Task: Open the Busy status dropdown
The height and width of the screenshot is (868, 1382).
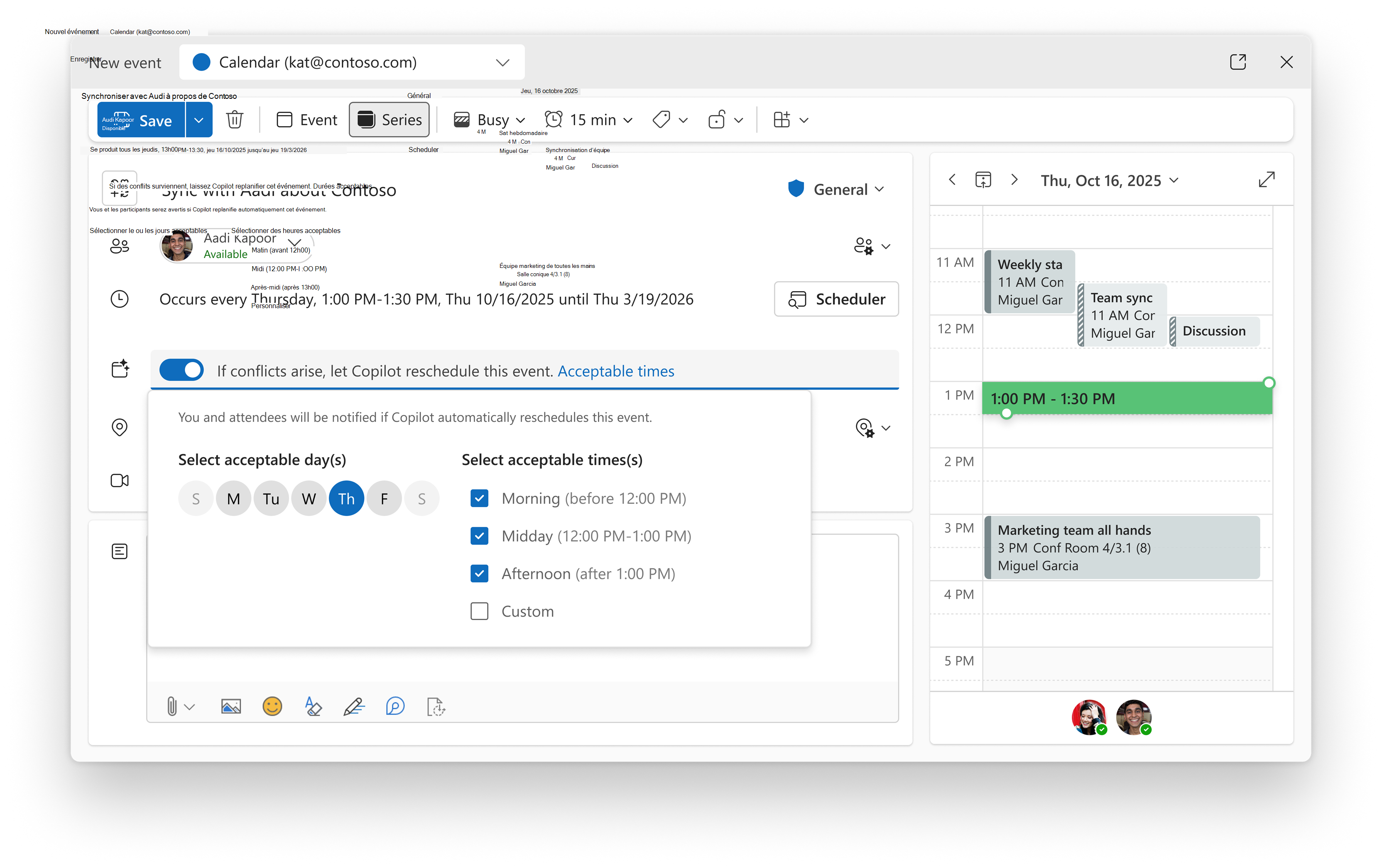Action: point(489,120)
